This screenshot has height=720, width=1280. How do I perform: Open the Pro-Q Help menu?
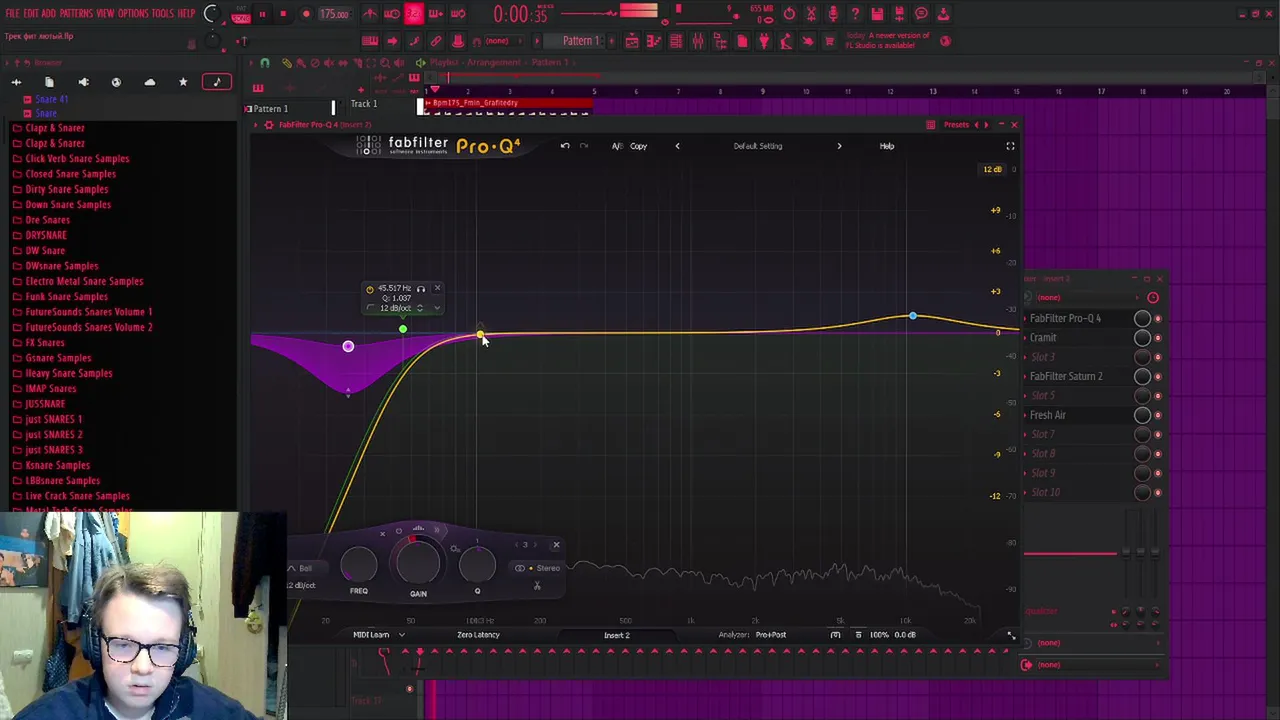887,146
